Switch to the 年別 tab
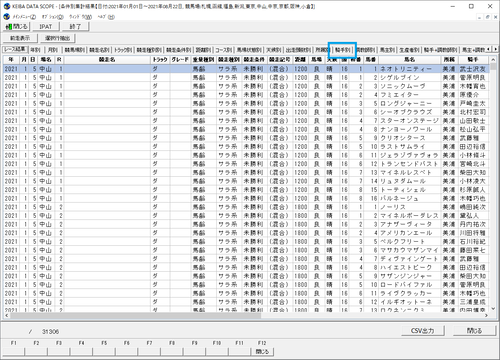The height and width of the screenshot is (360, 500). [36, 50]
